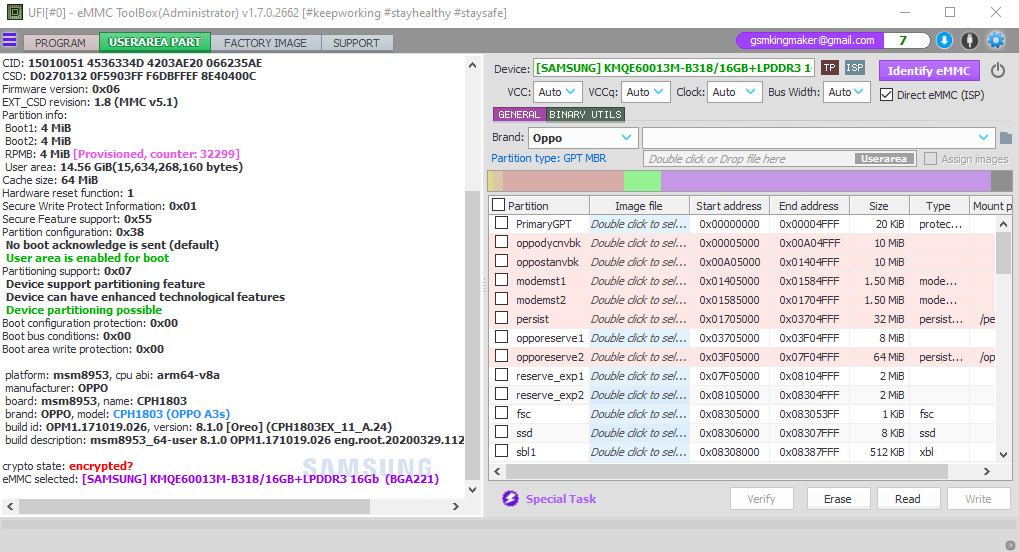Click the browse folder icon beside Brand
The height and width of the screenshot is (552, 1019).
coord(1005,138)
